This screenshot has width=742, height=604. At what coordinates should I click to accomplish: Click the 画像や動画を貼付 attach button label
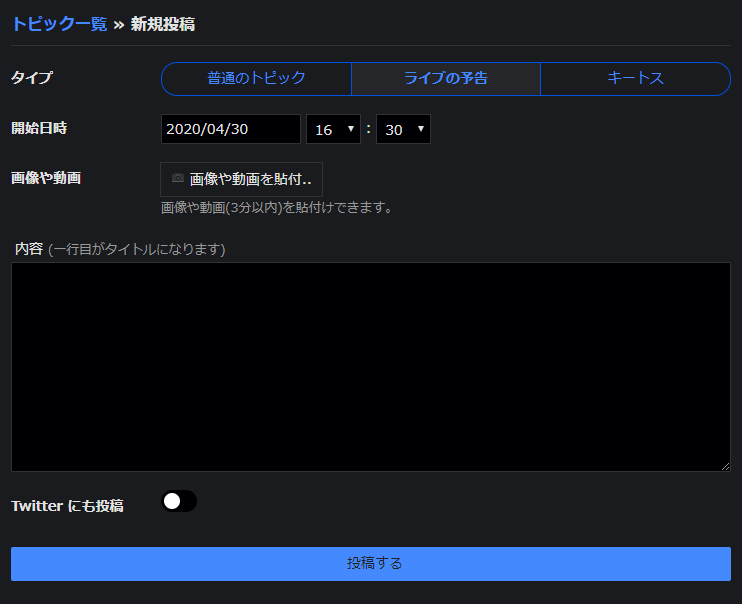[x=250, y=180]
